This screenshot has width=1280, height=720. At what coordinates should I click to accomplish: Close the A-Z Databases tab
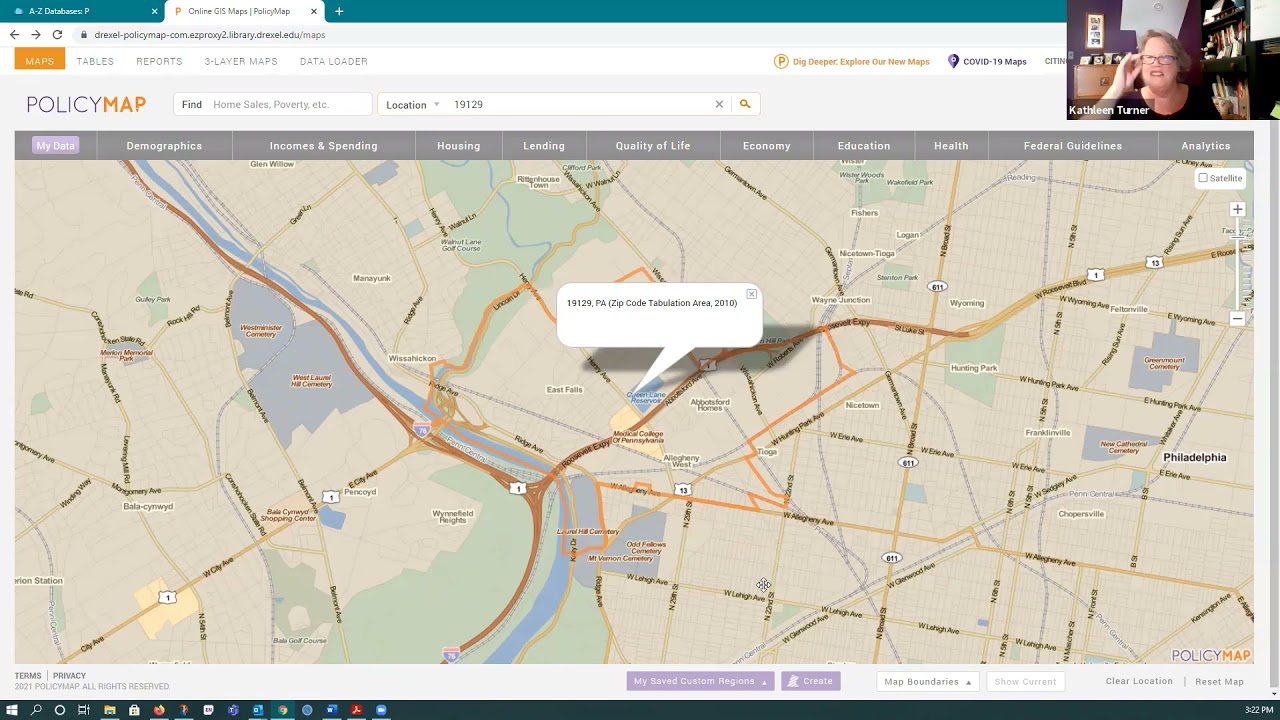point(154,11)
